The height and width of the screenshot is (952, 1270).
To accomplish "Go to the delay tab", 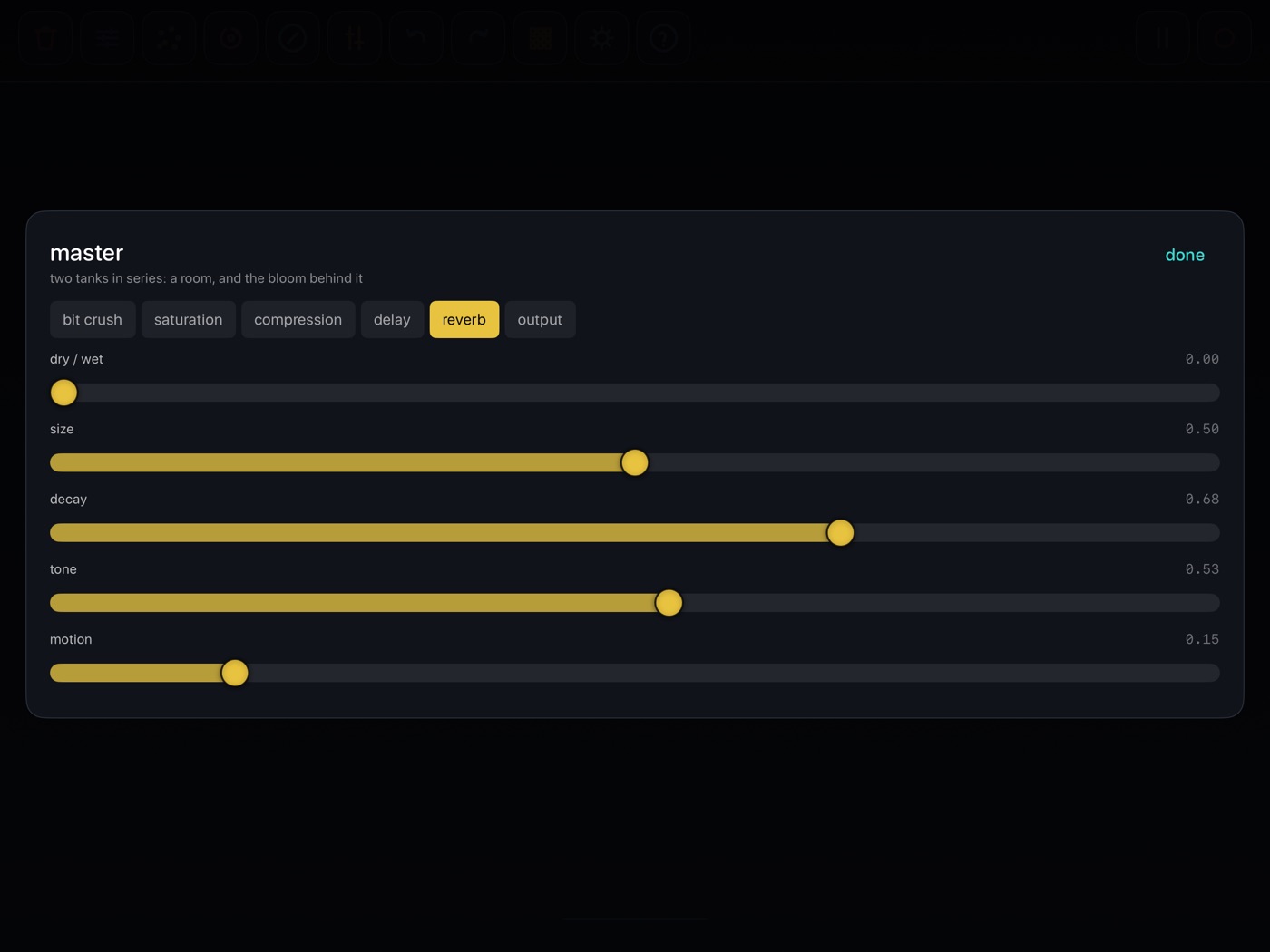I will 392,319.
